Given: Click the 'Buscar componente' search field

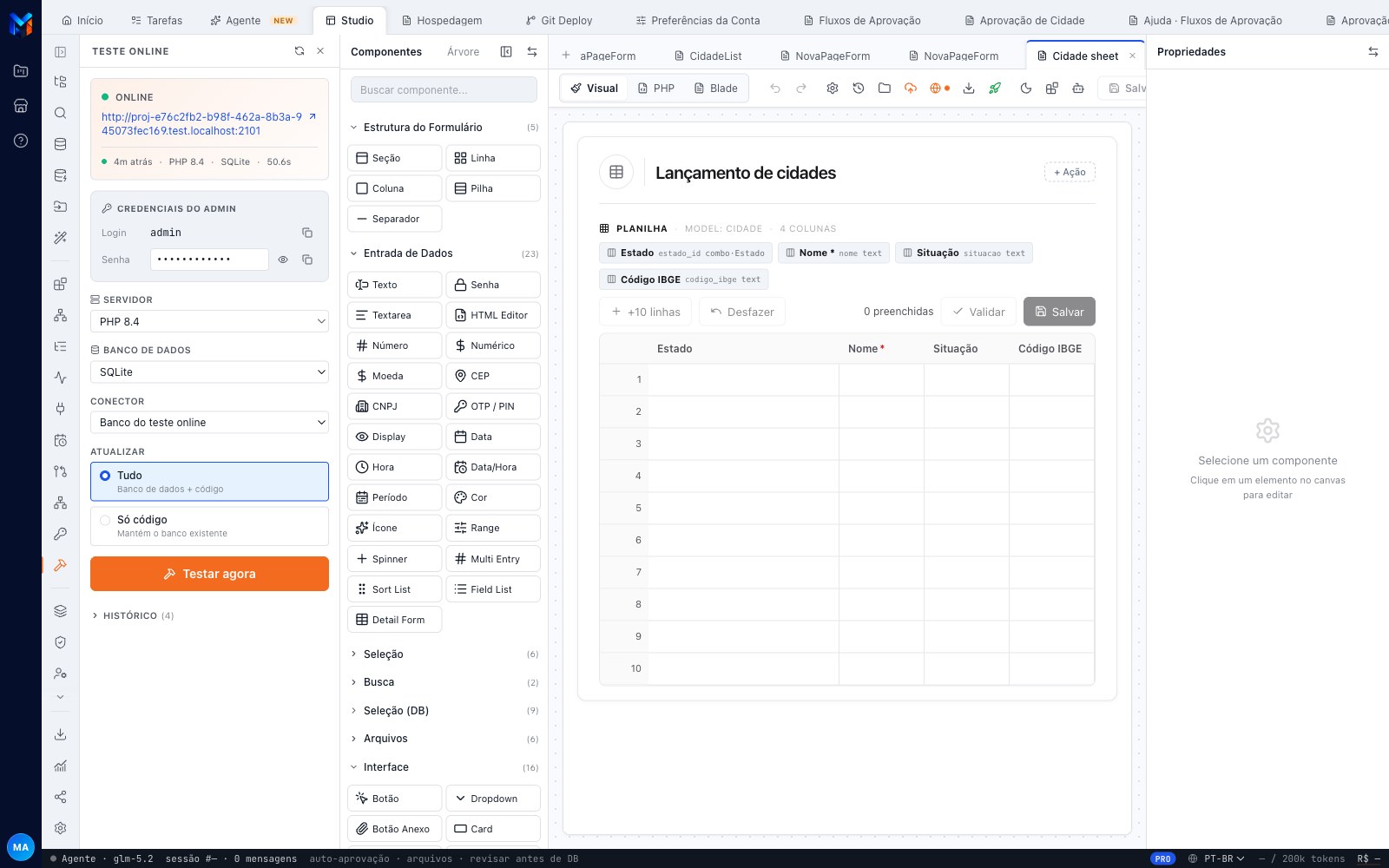Looking at the screenshot, I should pos(444,89).
